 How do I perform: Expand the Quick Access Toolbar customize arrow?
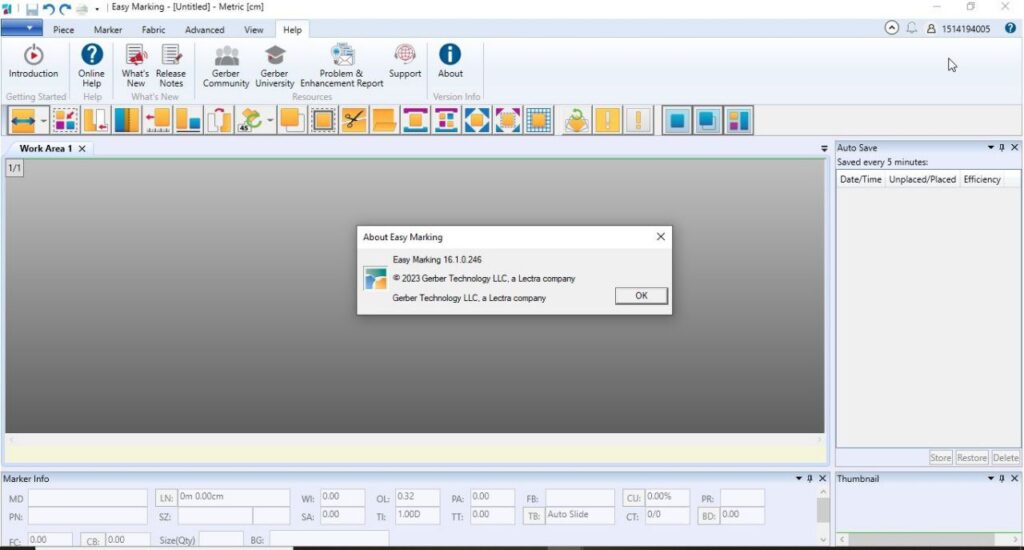[x=97, y=9]
